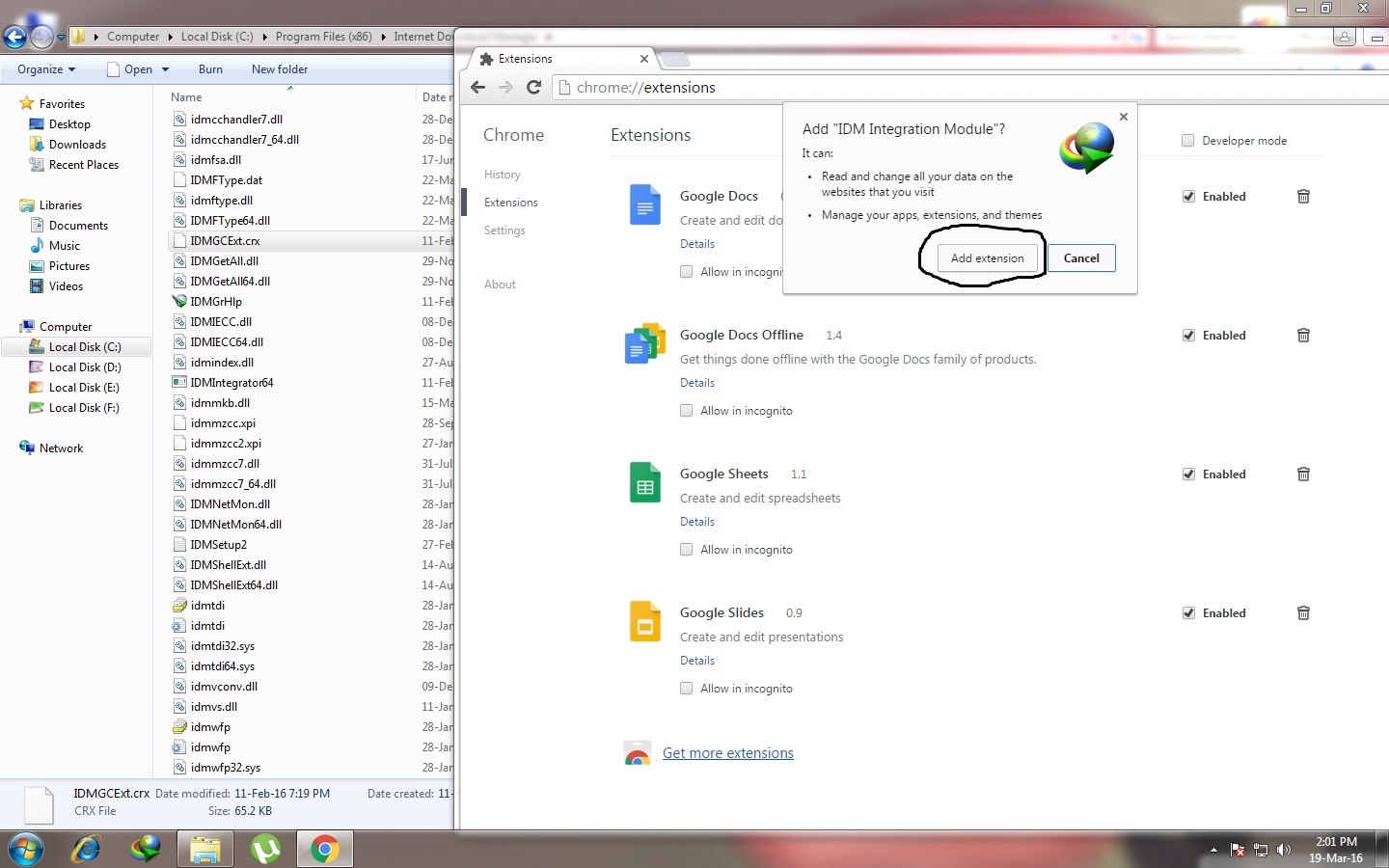Image resolution: width=1389 pixels, height=868 pixels.
Task: Click the Chrome Web Store icon
Action: coord(638,753)
